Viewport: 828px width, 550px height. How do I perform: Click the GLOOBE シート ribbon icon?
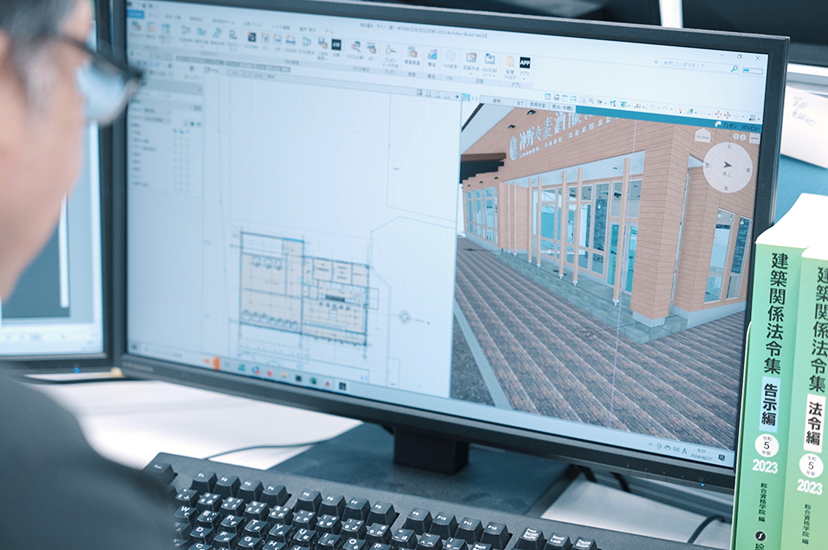click(490, 59)
